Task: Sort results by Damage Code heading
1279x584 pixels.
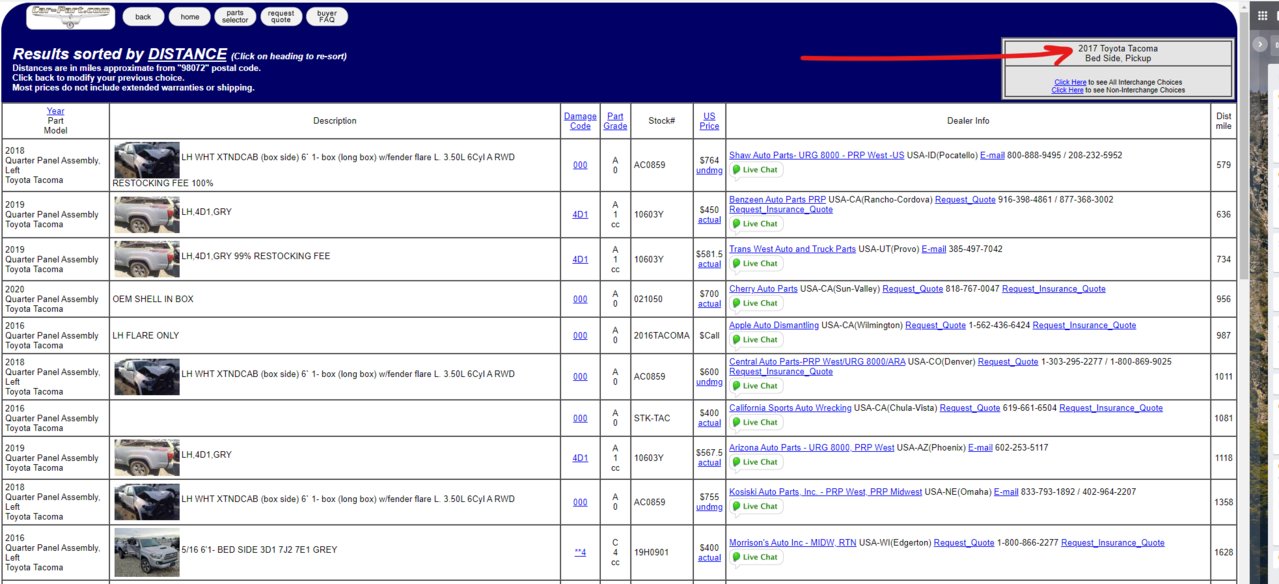Action: point(580,121)
